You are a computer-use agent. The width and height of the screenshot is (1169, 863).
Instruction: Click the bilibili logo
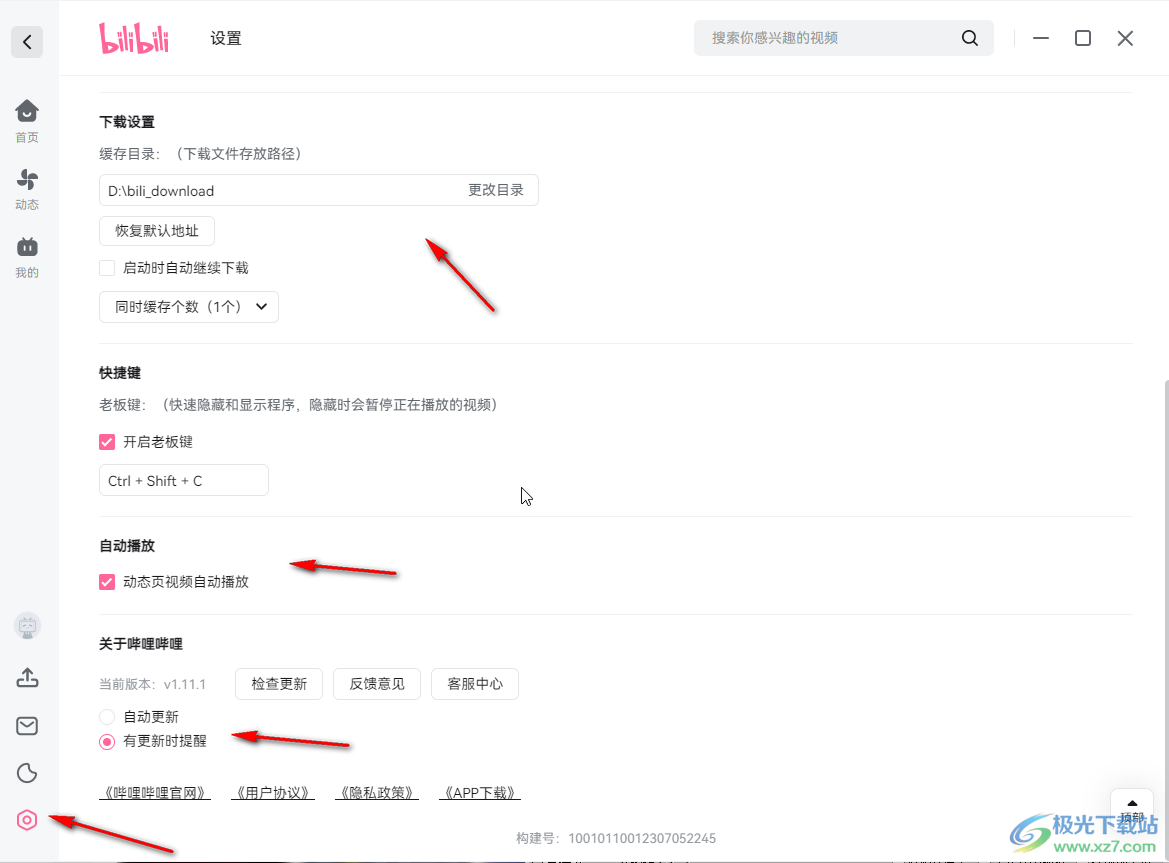click(x=133, y=37)
